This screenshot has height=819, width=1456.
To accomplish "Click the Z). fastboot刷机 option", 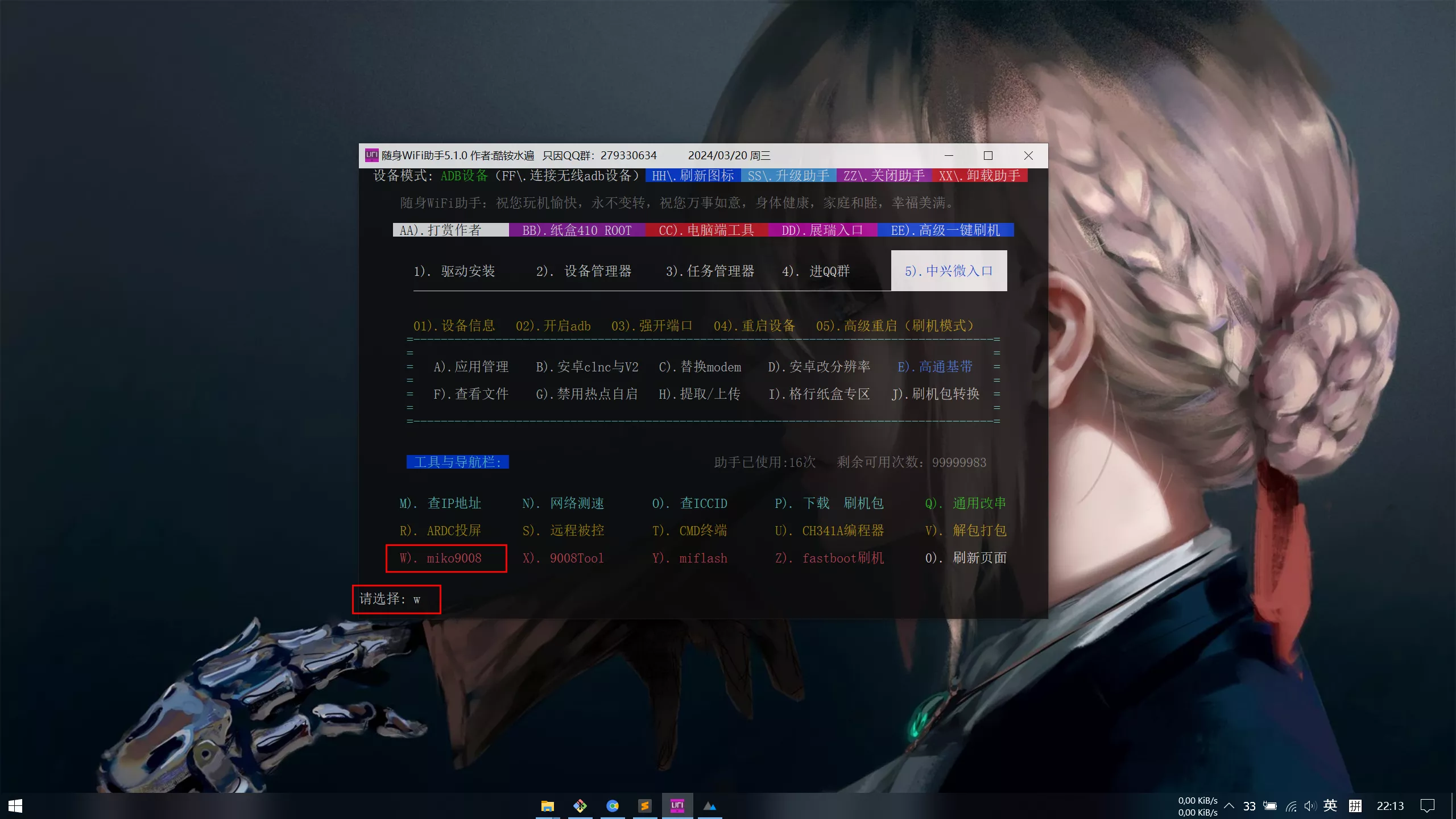I will coord(829,558).
